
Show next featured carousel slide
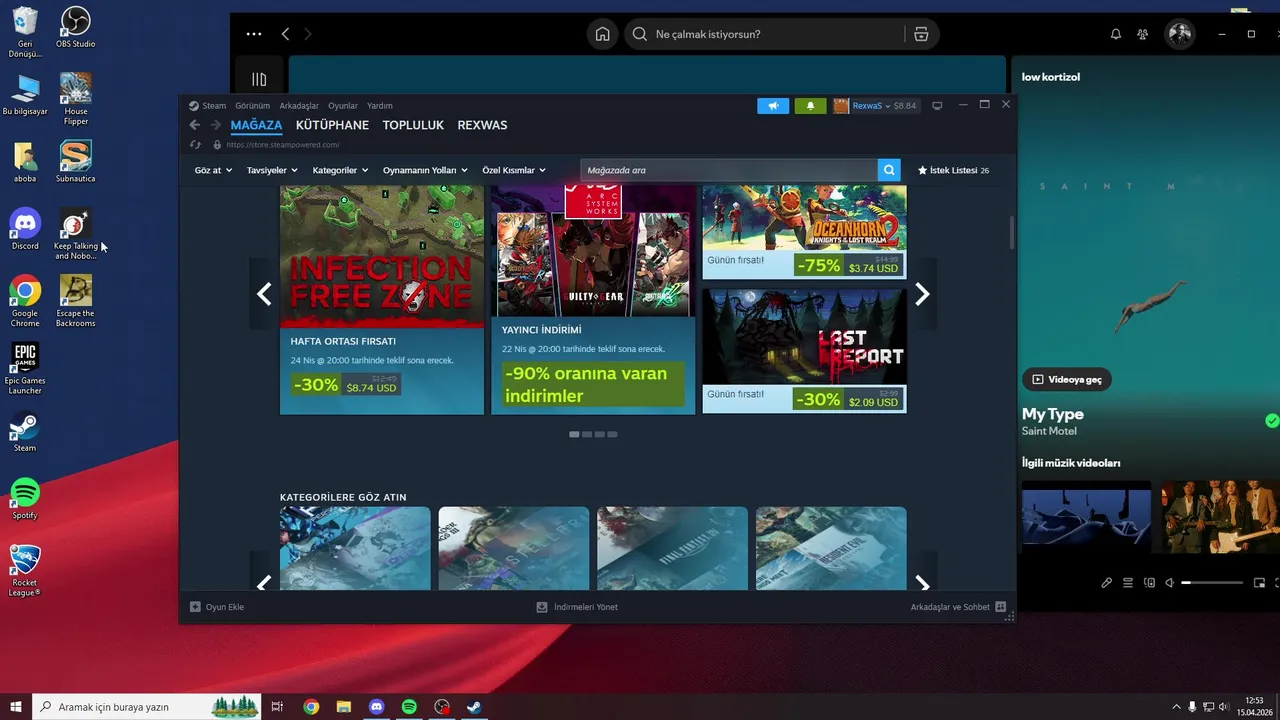pos(922,294)
